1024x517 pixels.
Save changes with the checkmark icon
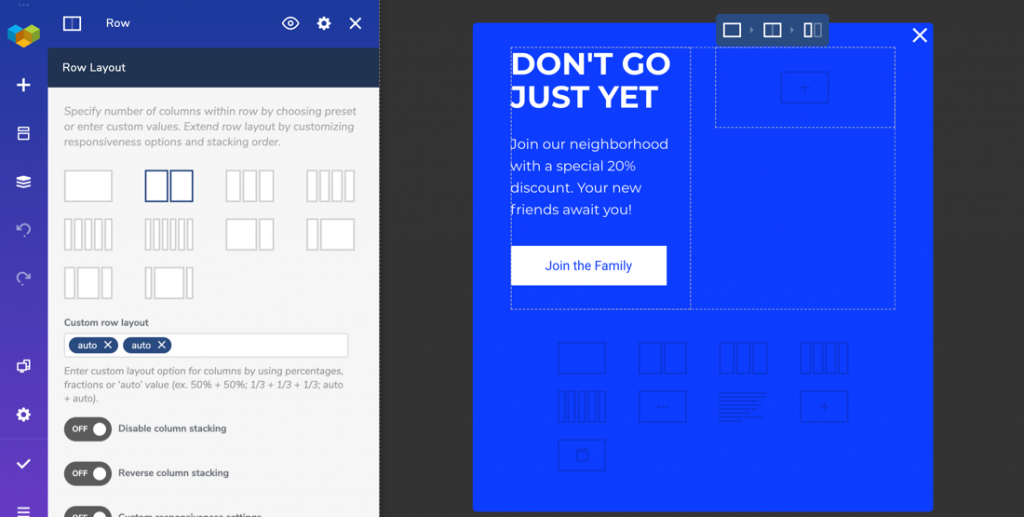pyautogui.click(x=24, y=463)
